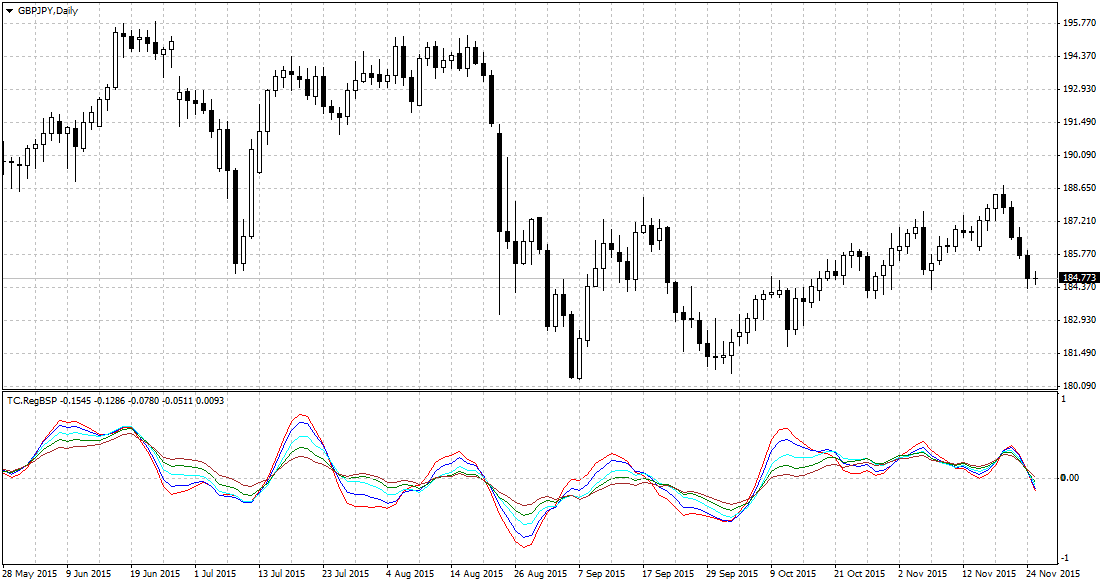Click the 12 Nov 2015 date label
This screenshot has width=1100, height=582.
pyautogui.click(x=989, y=574)
